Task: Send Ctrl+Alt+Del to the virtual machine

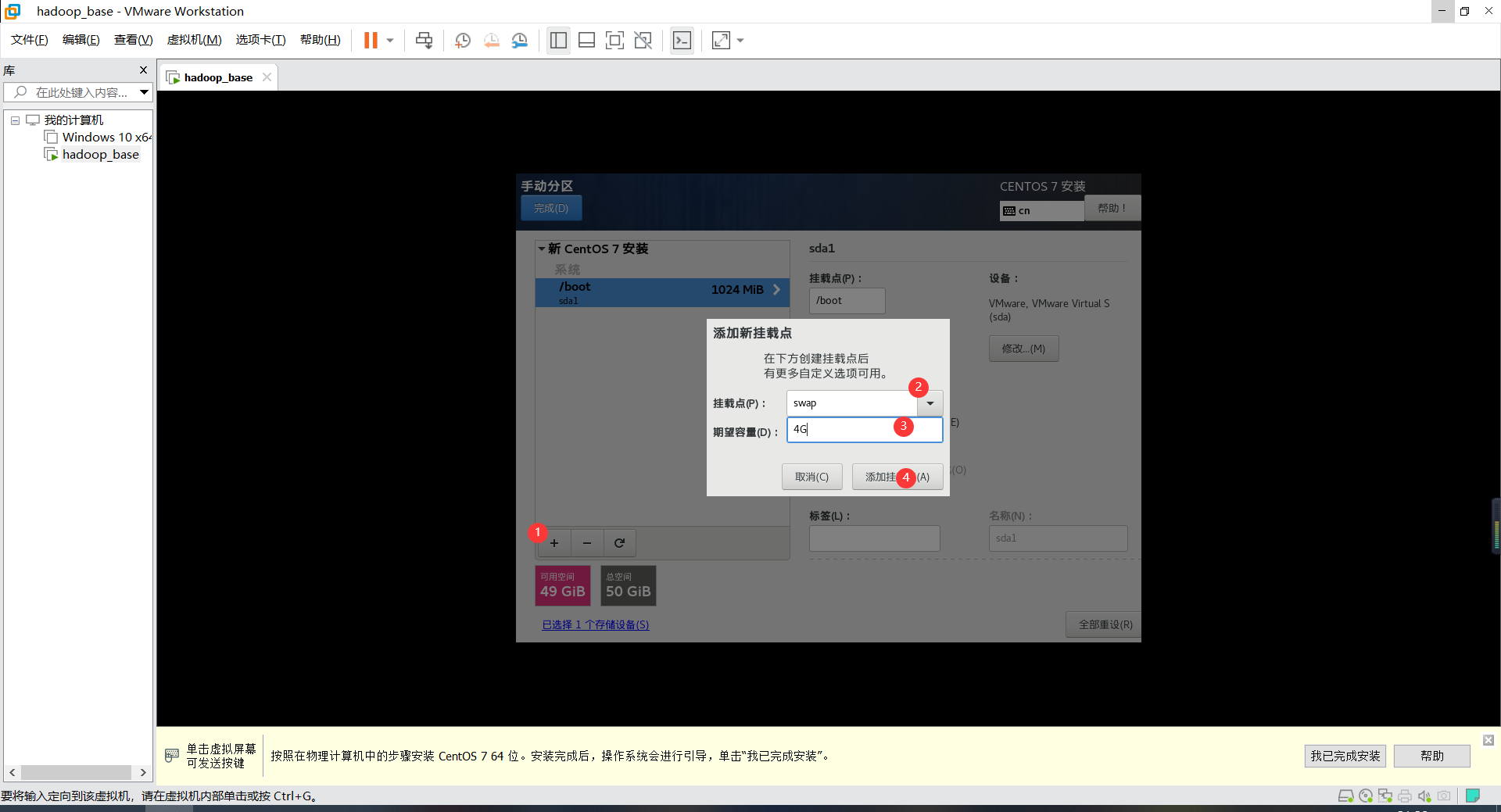Action: [x=425, y=40]
